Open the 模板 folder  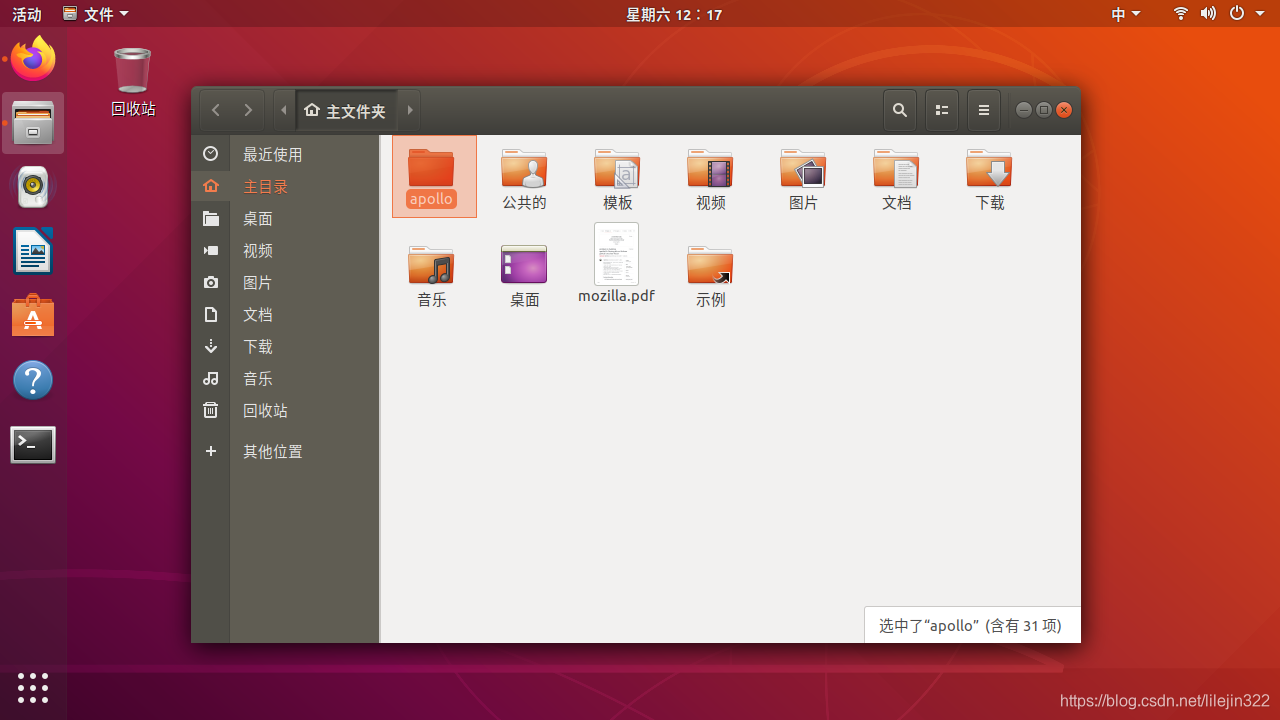pos(617,168)
